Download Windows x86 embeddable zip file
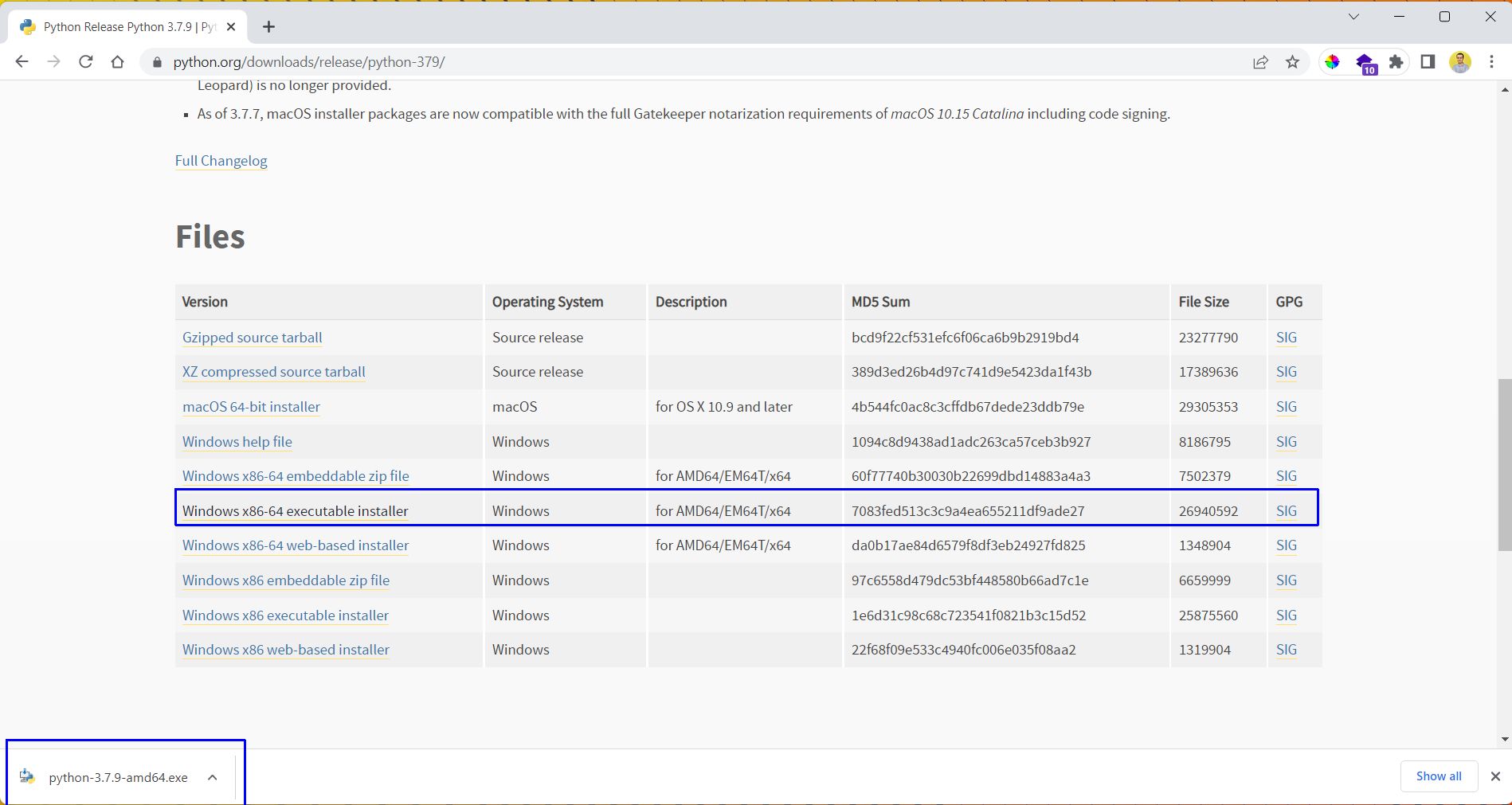The image size is (1512, 805). (x=286, y=580)
